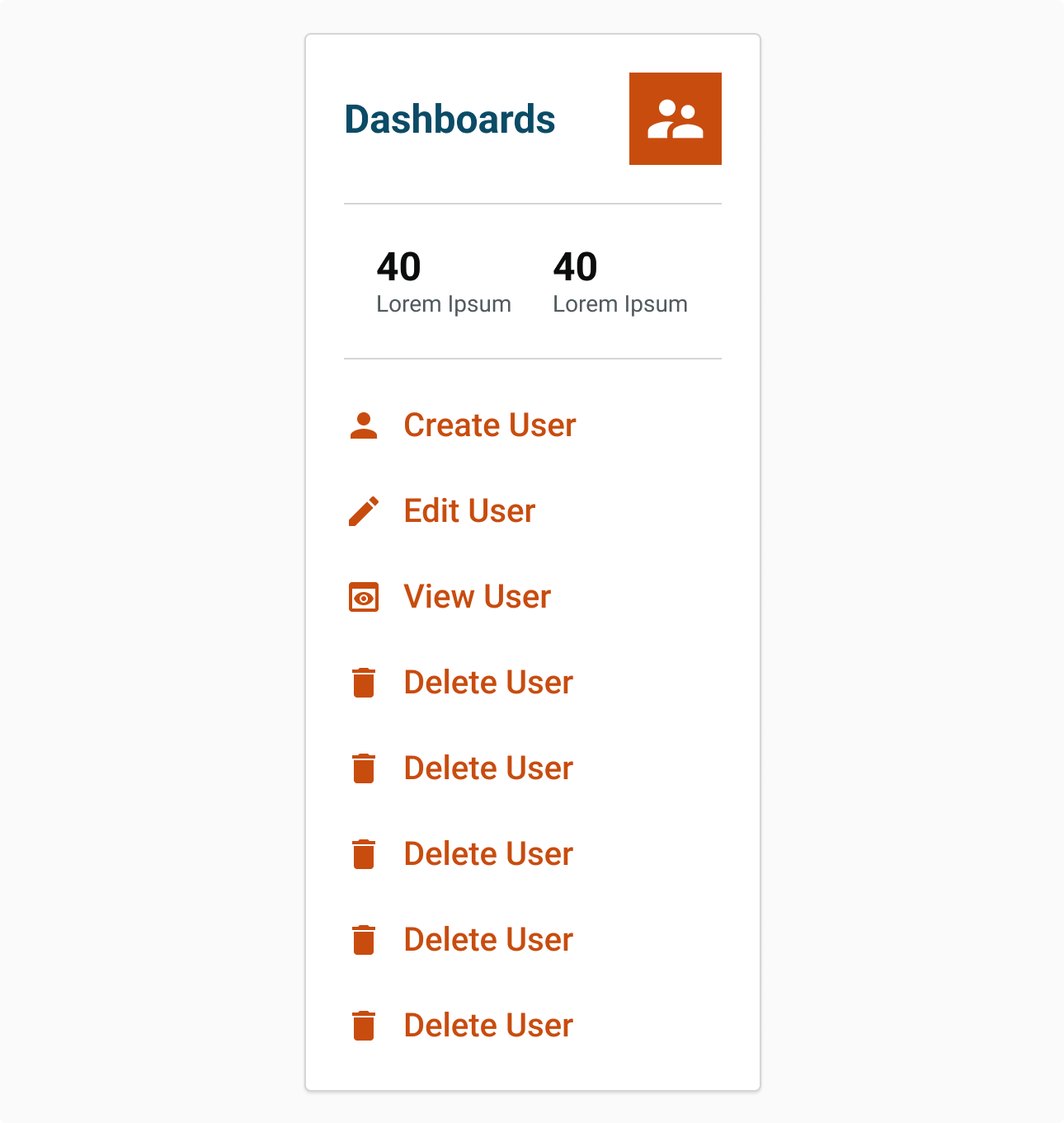Click the last trash can icon

click(x=364, y=1026)
